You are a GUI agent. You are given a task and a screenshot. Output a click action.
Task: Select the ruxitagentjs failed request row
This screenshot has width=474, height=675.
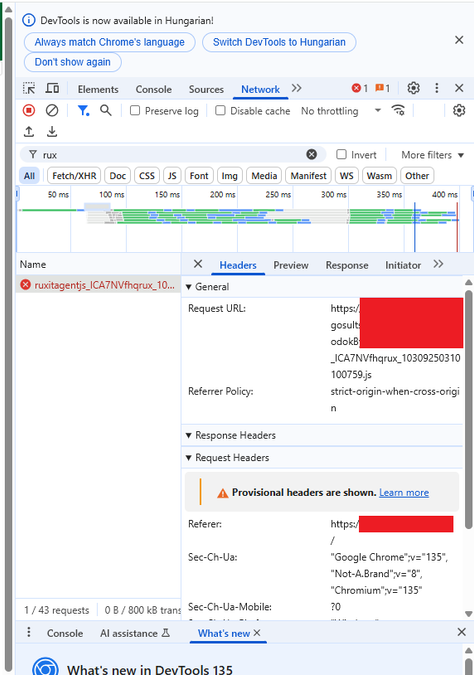tap(98, 285)
